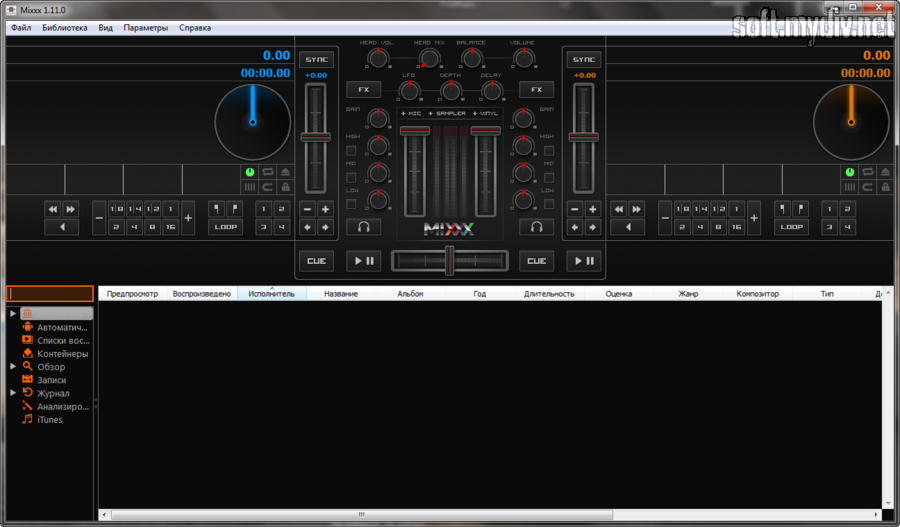This screenshot has height=527, width=900.
Task: Eject the track from the right deck
Action: pyautogui.click(x=885, y=172)
